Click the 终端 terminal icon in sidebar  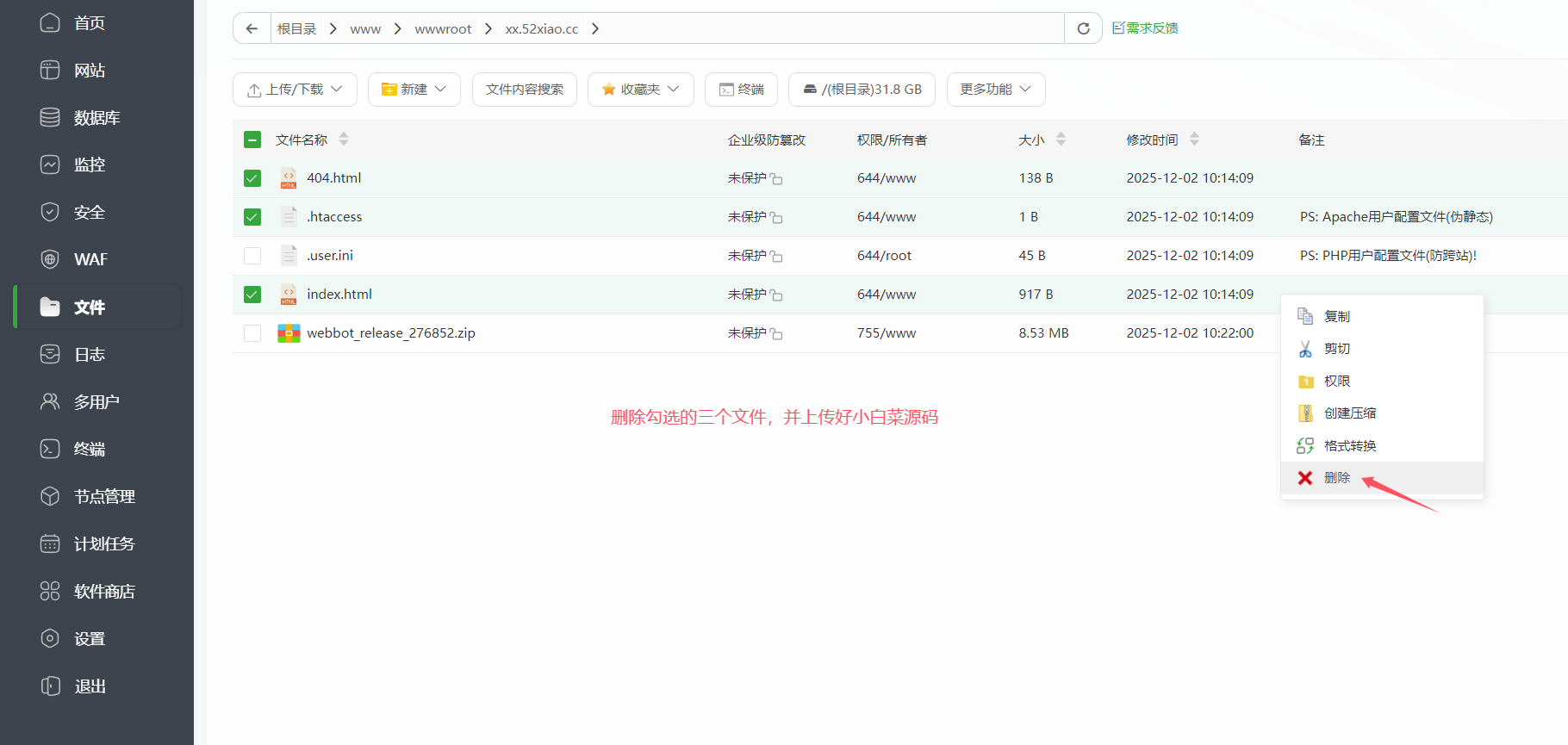(x=50, y=449)
